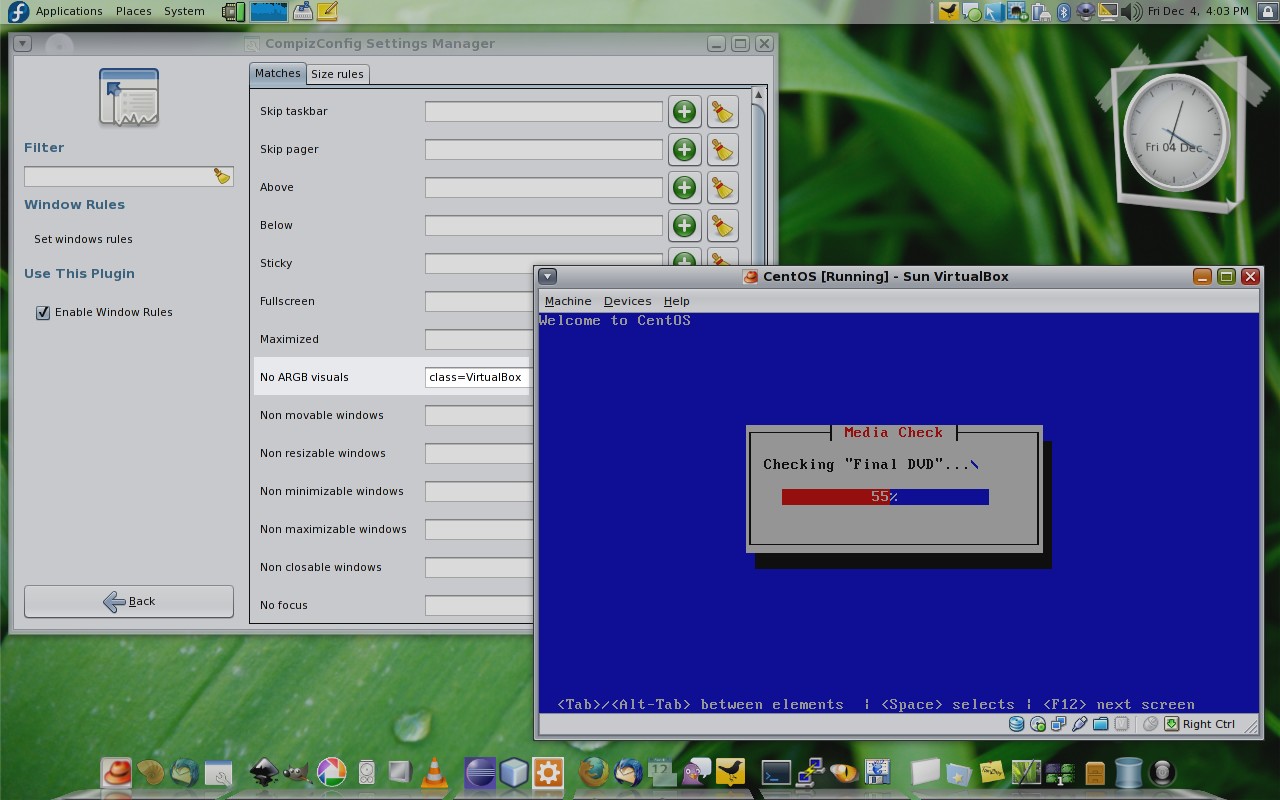The width and height of the screenshot is (1280, 800).
Task: Click Skip taskbar input field
Action: [543, 111]
